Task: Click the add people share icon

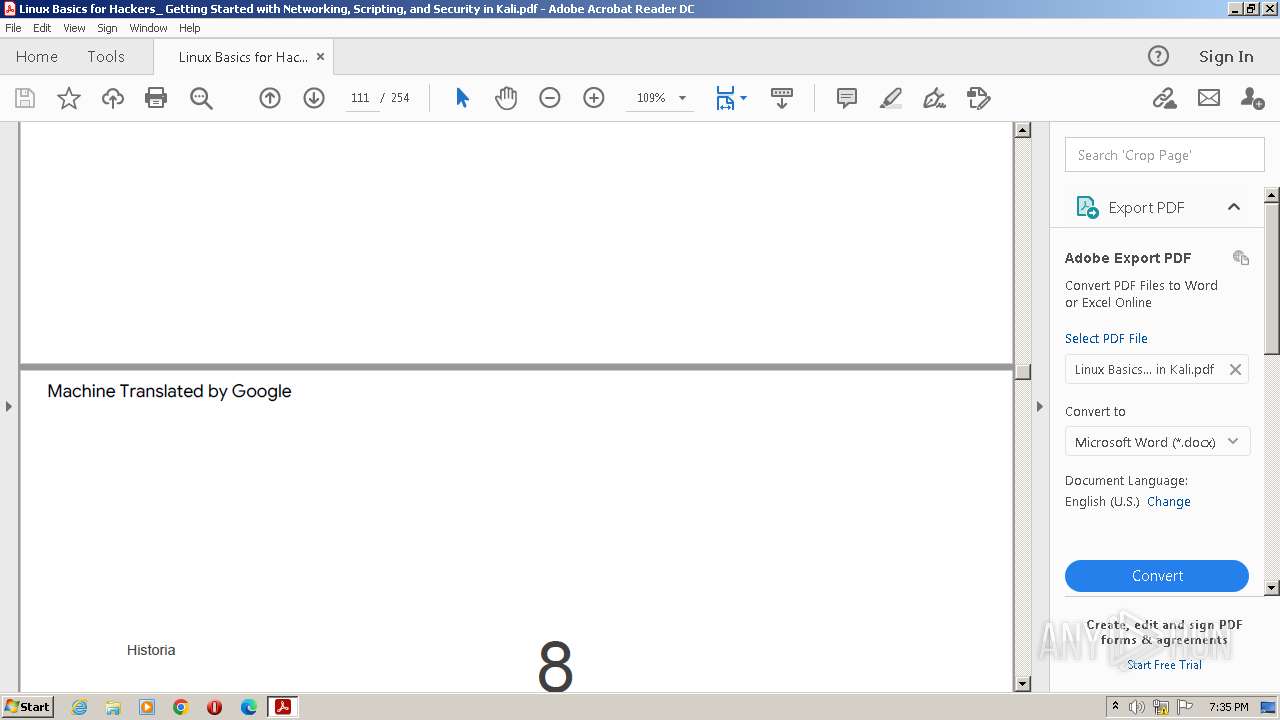Action: tap(1252, 98)
